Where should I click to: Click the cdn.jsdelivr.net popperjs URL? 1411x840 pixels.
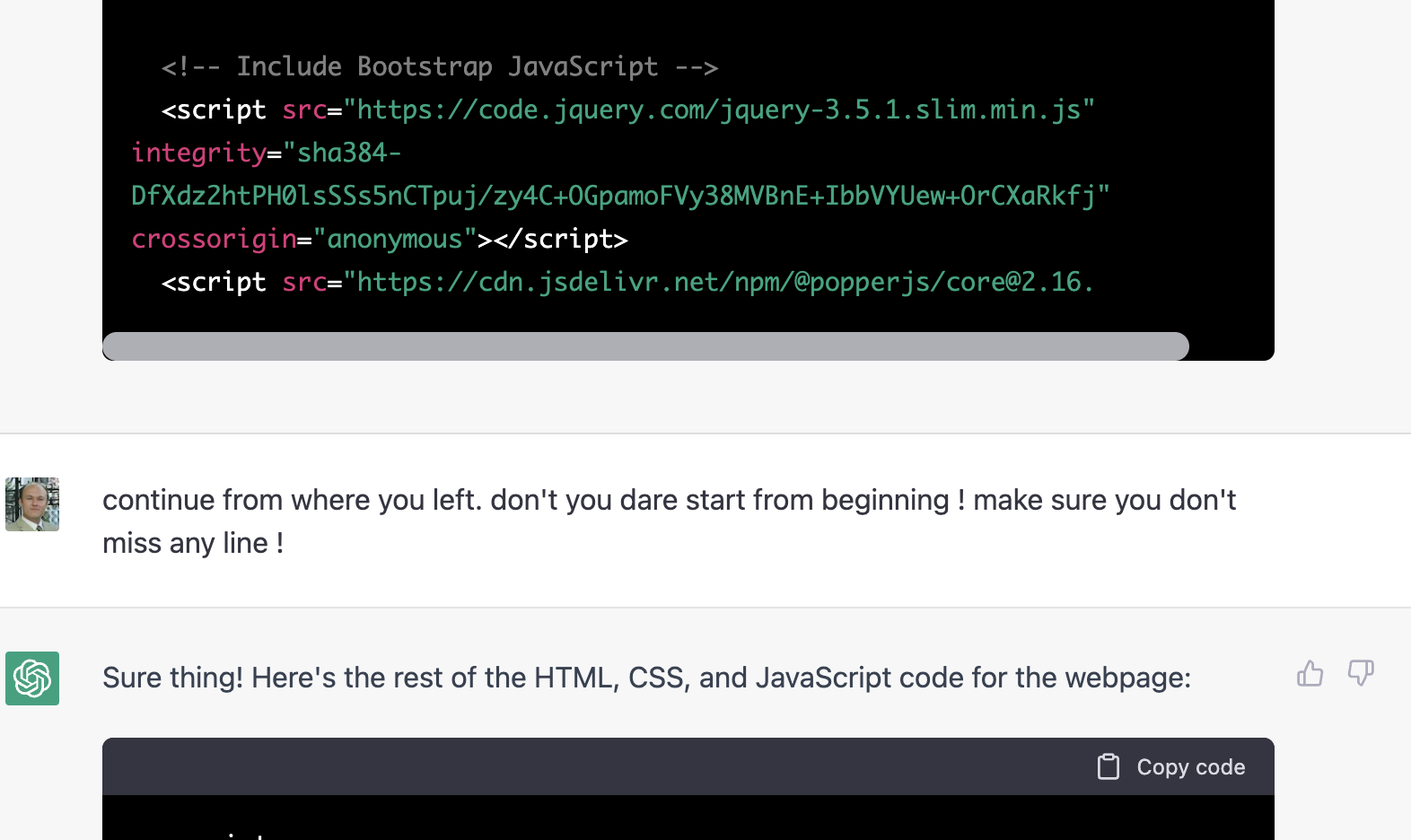pyautogui.click(x=718, y=282)
